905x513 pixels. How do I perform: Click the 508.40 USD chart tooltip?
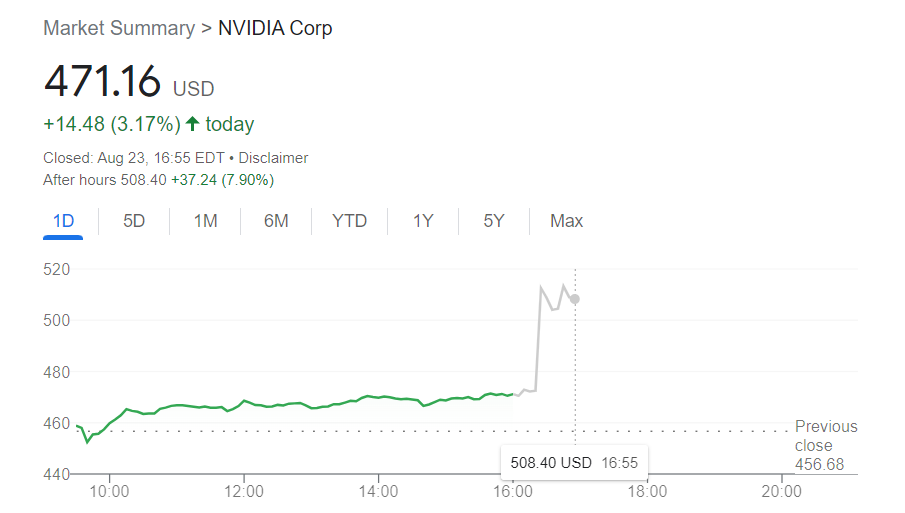point(574,464)
